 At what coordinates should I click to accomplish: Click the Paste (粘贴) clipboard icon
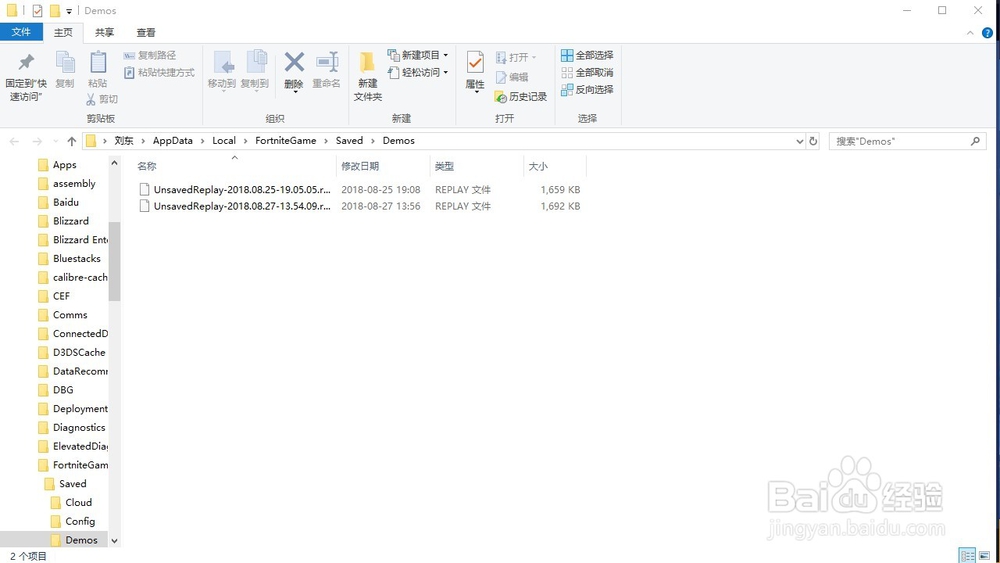[98, 62]
